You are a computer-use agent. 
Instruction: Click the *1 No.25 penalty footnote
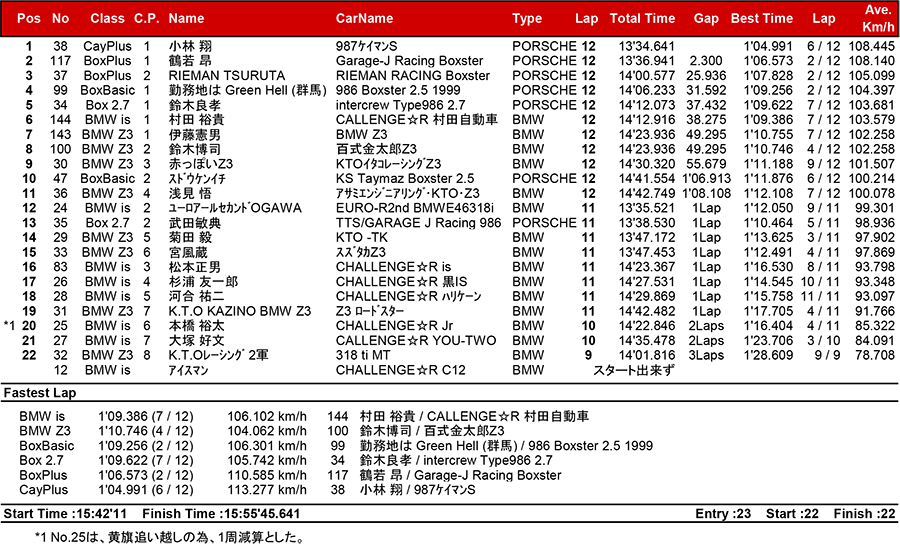point(169,538)
